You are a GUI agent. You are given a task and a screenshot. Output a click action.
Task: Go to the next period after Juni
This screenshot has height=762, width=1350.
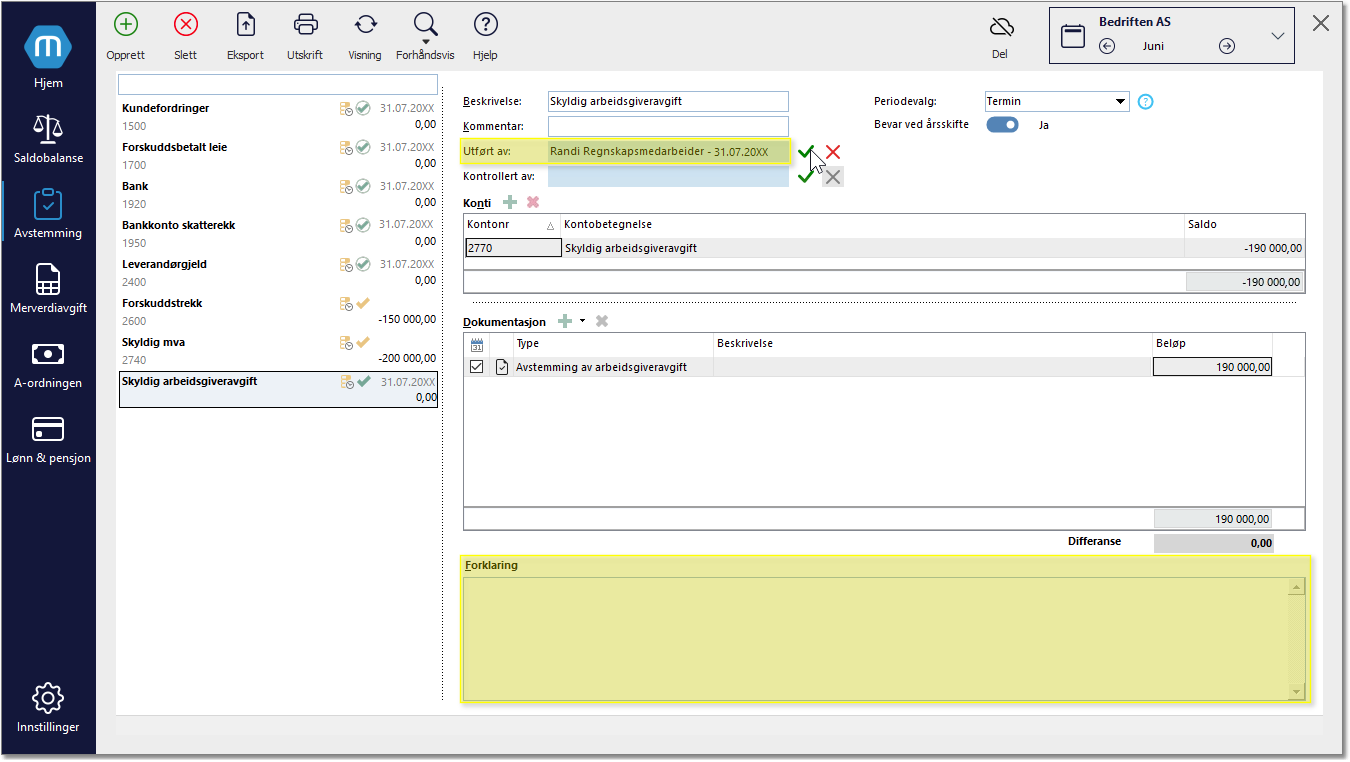[x=1227, y=46]
